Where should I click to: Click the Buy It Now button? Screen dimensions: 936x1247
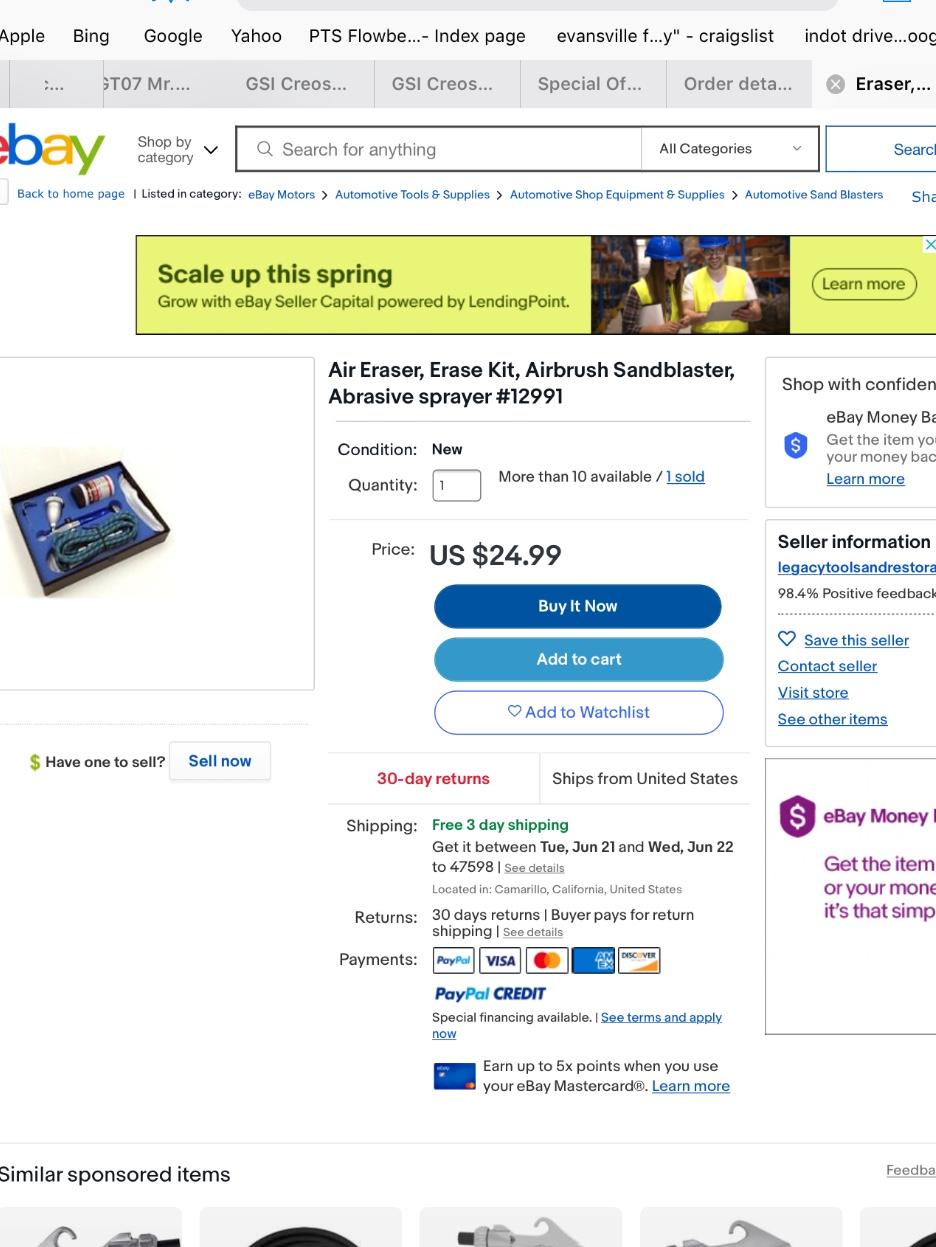(578, 606)
